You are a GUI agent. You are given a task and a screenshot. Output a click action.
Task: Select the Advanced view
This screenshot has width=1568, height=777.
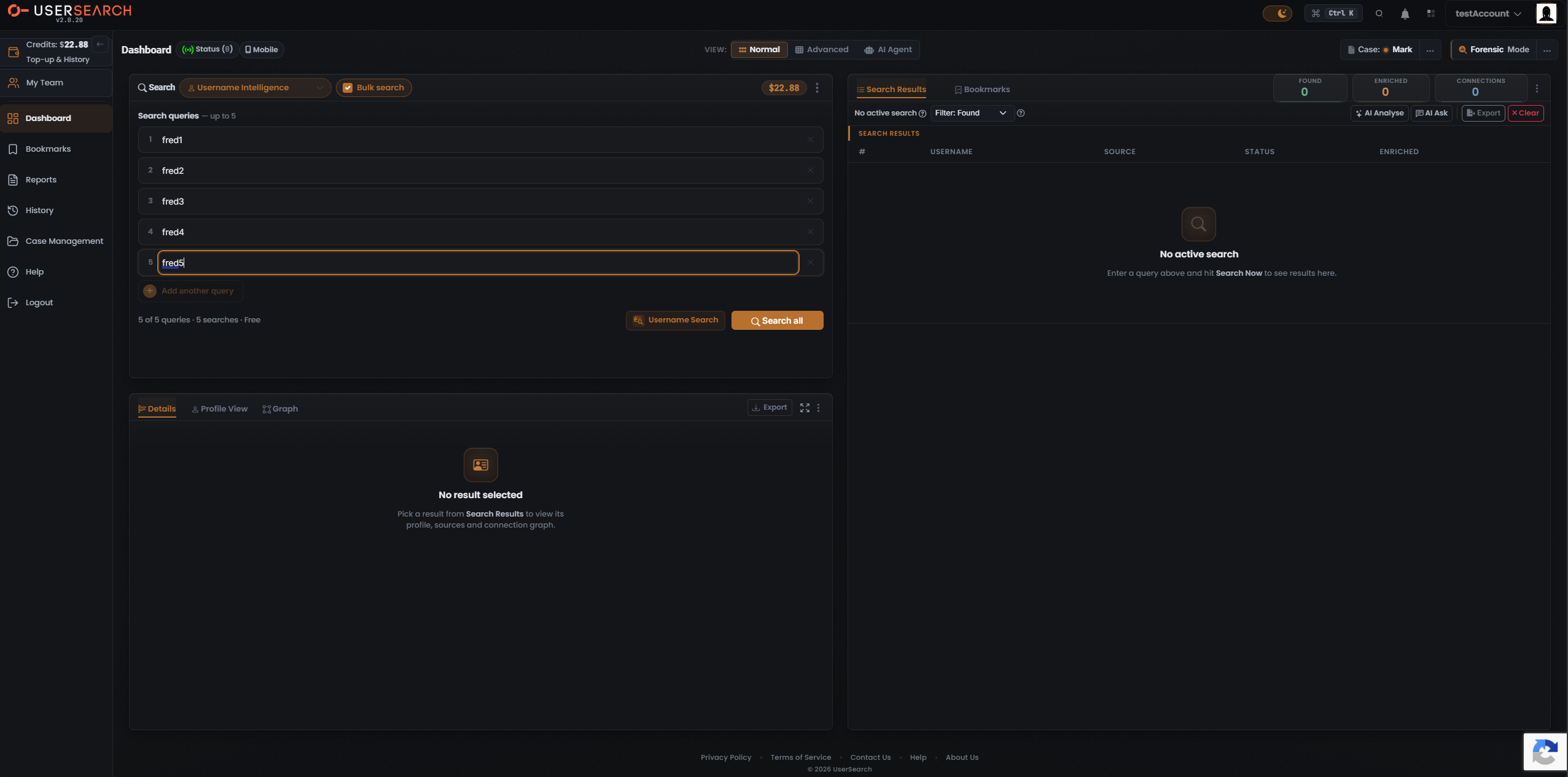[x=822, y=50]
